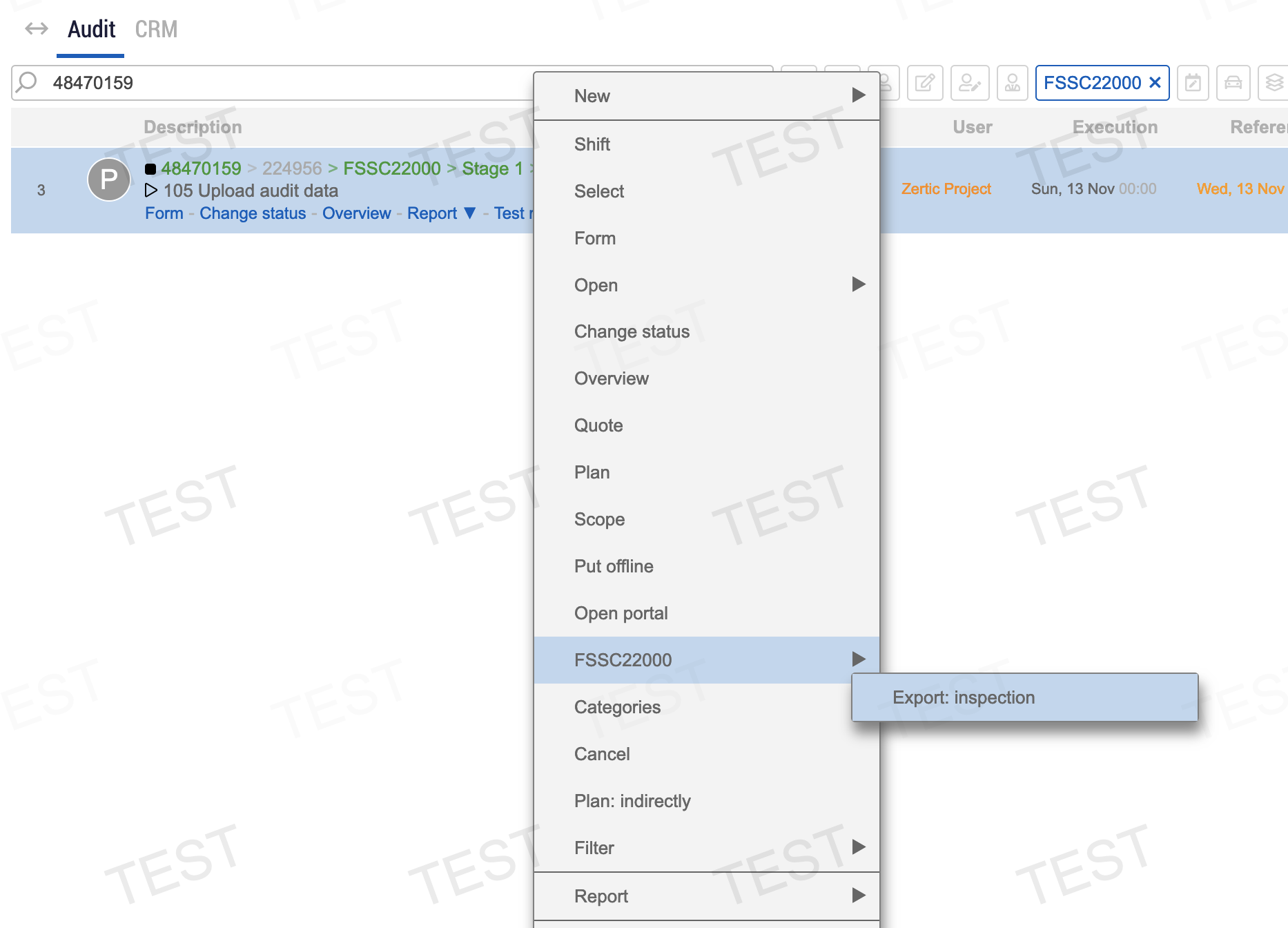Click the search magnifier icon
Viewport: 1288px width, 928px height.
[x=27, y=82]
